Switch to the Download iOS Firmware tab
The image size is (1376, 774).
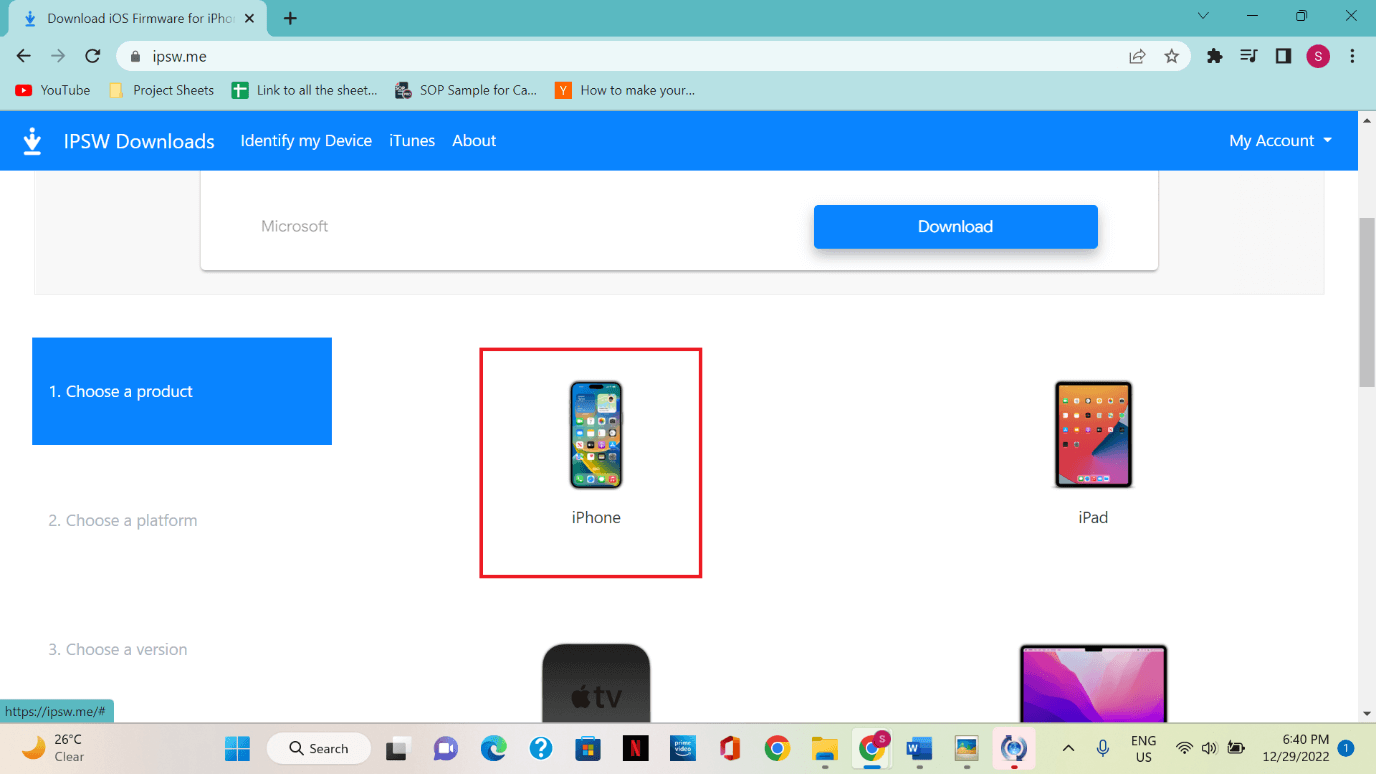pyautogui.click(x=130, y=17)
